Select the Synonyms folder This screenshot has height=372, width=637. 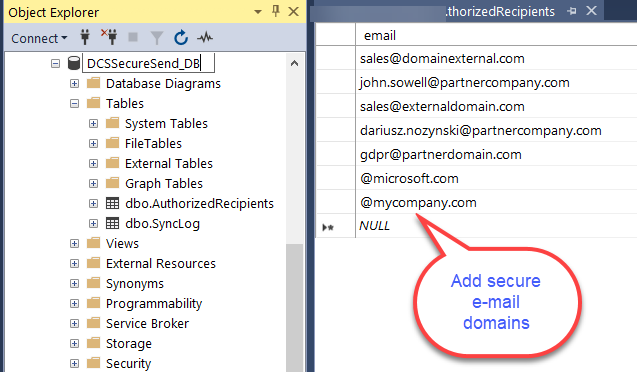click(134, 284)
